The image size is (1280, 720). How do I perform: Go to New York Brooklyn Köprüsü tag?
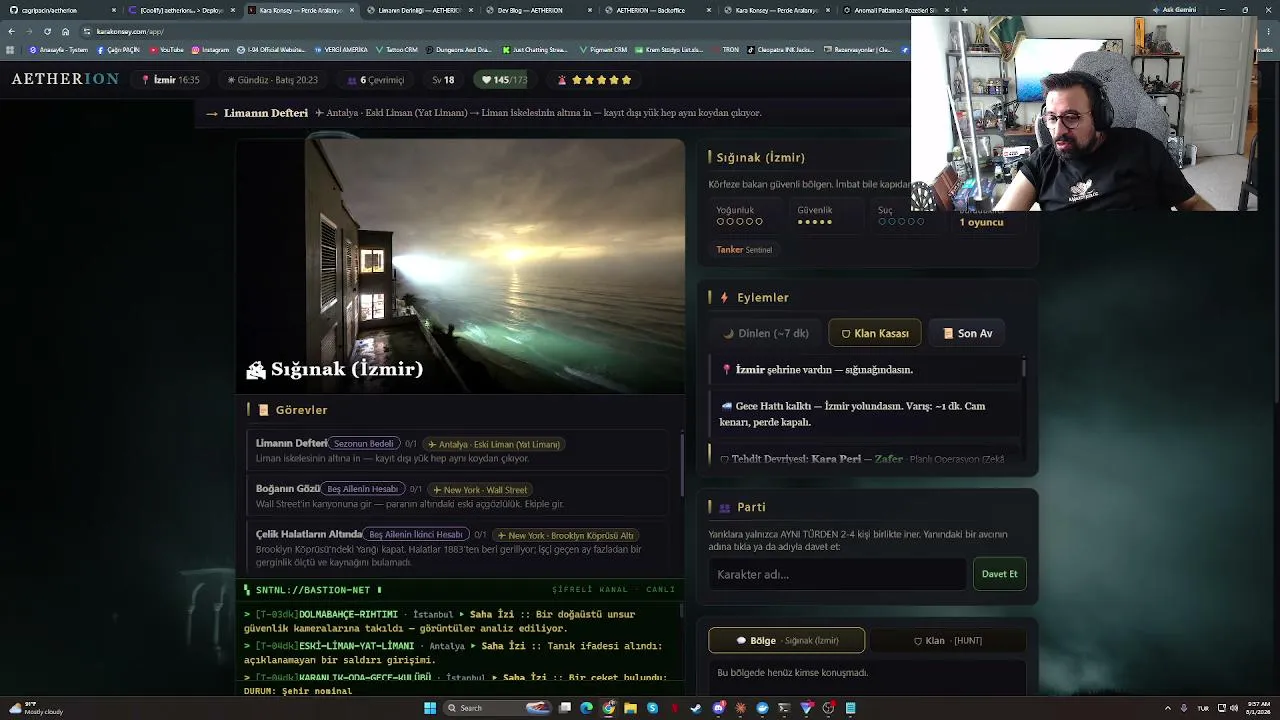point(565,535)
